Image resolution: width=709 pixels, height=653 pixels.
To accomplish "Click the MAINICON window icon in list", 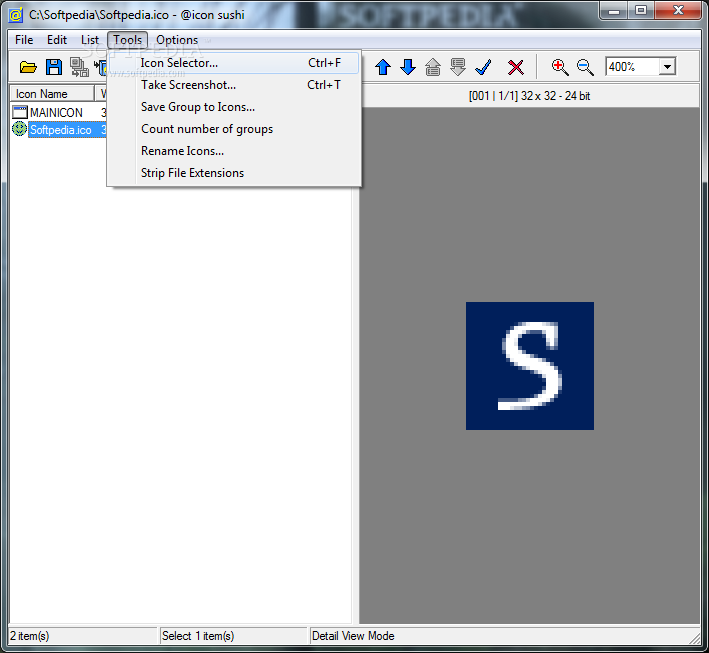I will tap(20, 112).
